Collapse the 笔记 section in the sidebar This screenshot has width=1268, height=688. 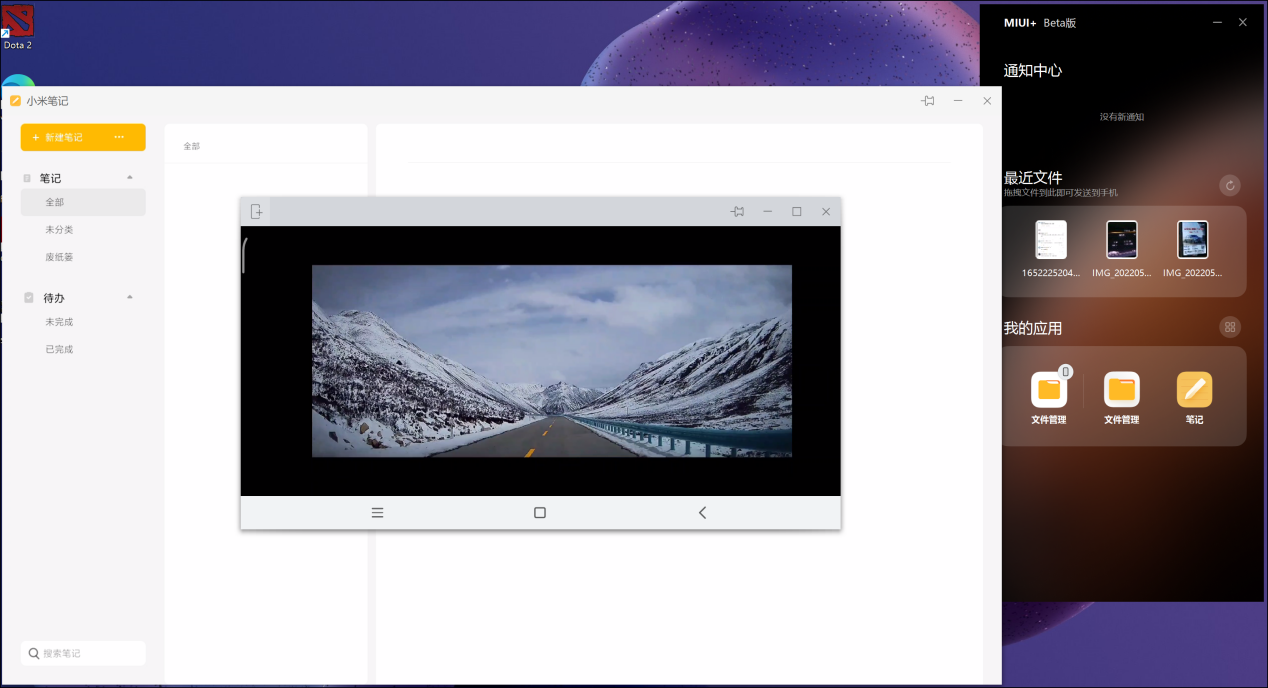coord(129,177)
